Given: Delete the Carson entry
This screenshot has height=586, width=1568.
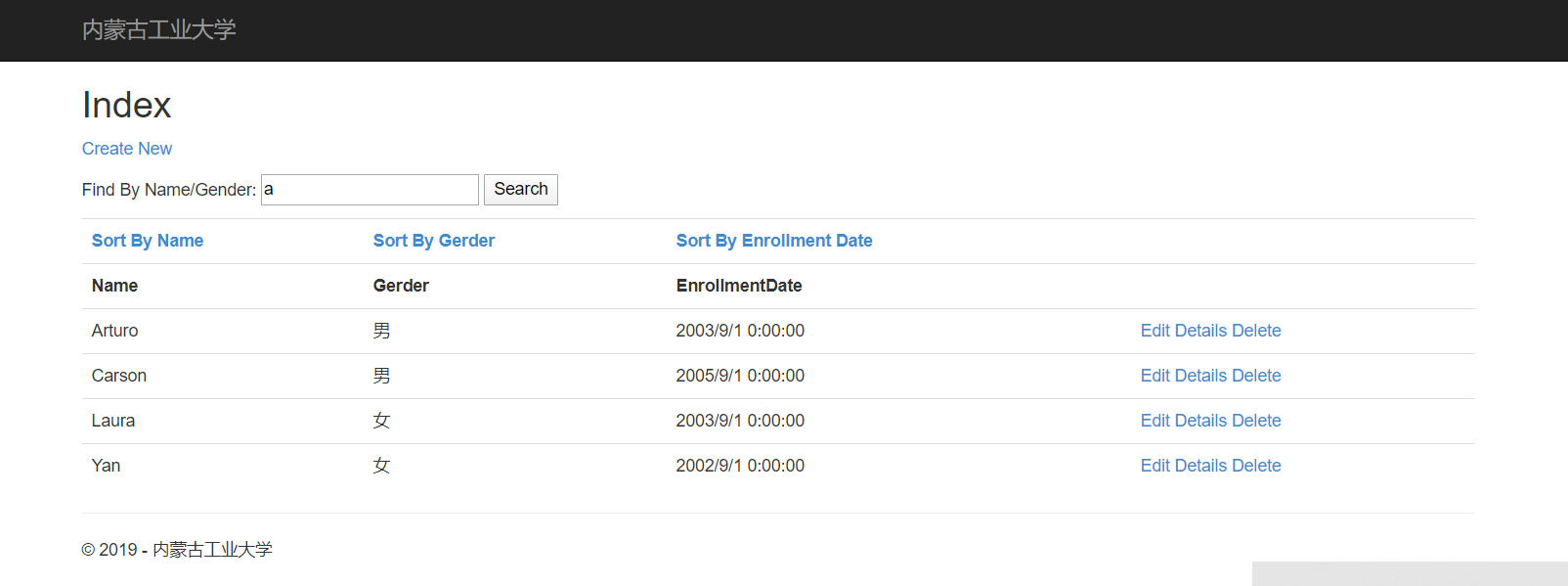Looking at the screenshot, I should tap(1256, 376).
